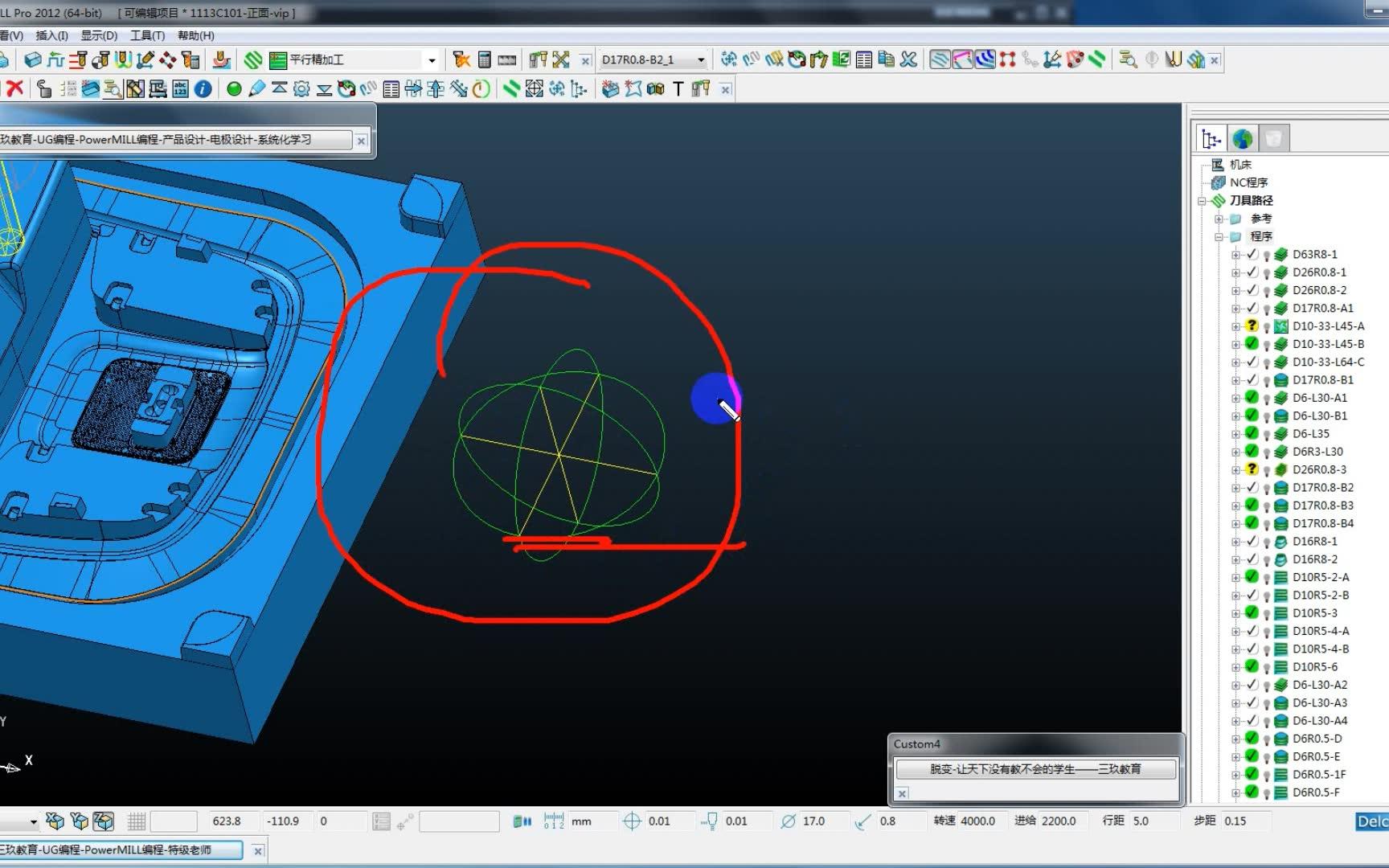1389x868 pixels.
Task: Open the 工具(T) menu
Action: point(147,35)
